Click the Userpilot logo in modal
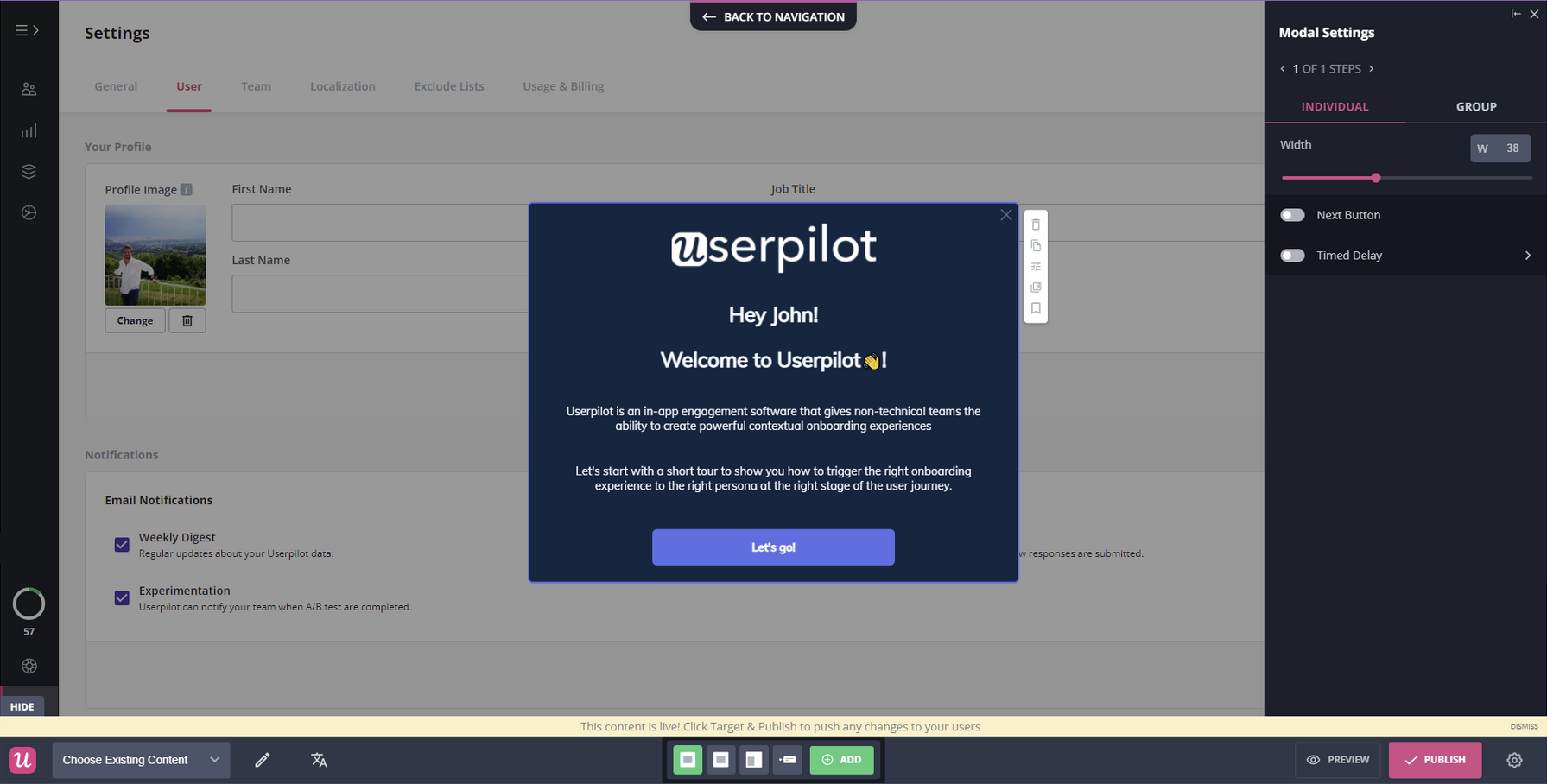Screen dimensions: 1547x784 tap(773, 247)
